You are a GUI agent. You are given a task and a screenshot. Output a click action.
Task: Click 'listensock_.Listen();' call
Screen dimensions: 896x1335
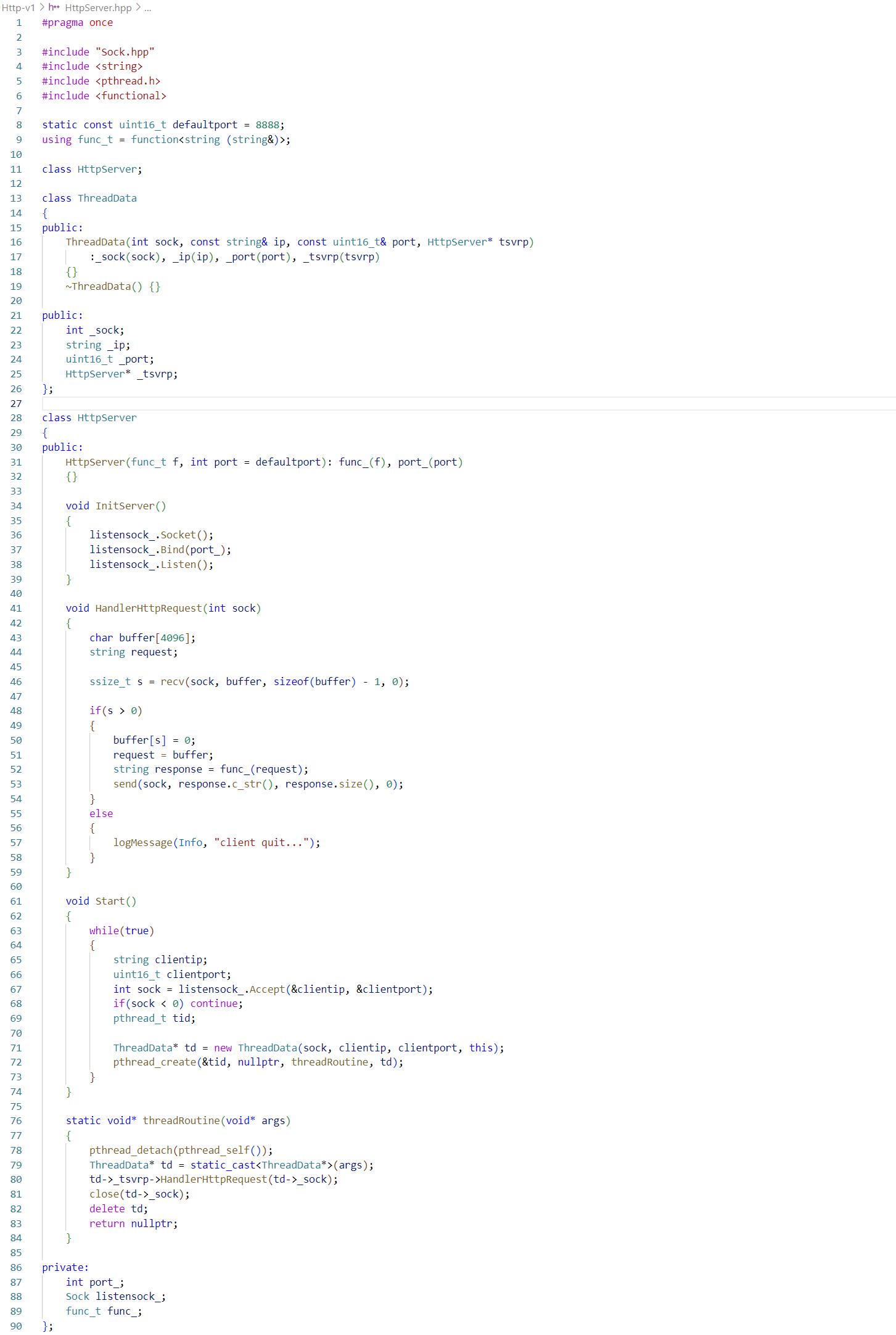pos(152,565)
